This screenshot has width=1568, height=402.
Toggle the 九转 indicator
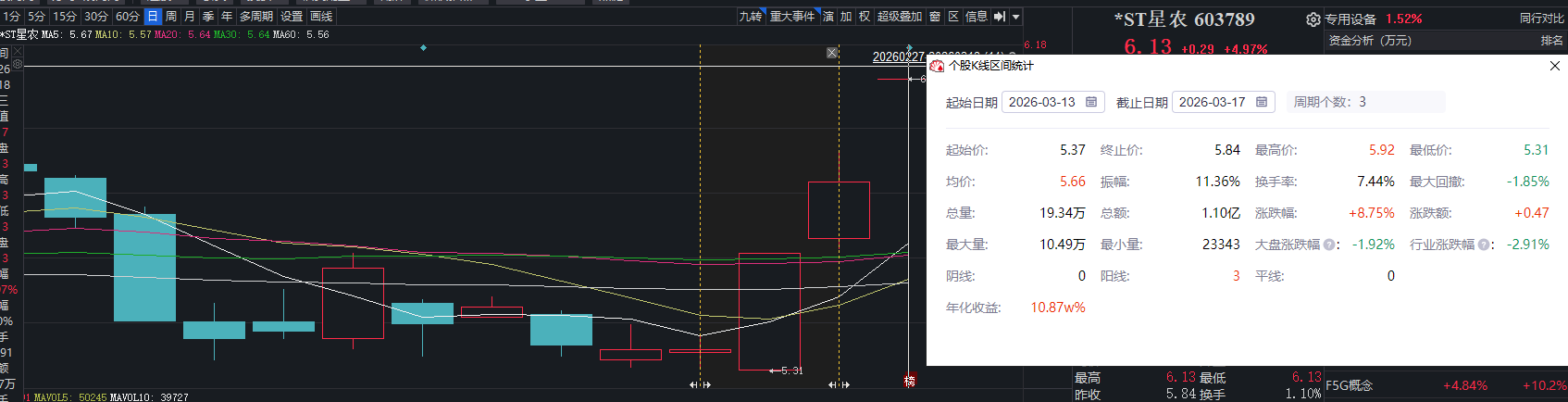tap(750, 17)
